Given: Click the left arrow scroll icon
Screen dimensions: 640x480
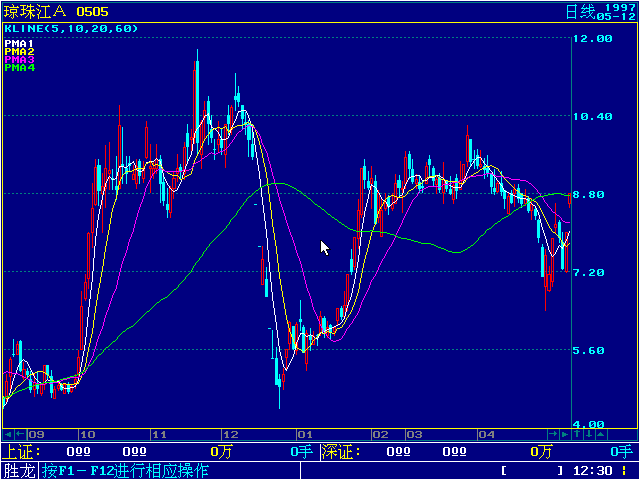Looking at the screenshot, I should 20,434.
